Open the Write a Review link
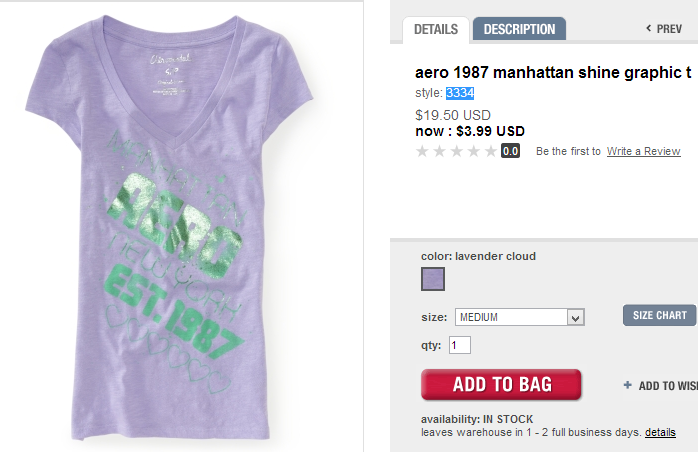 pyautogui.click(x=643, y=151)
